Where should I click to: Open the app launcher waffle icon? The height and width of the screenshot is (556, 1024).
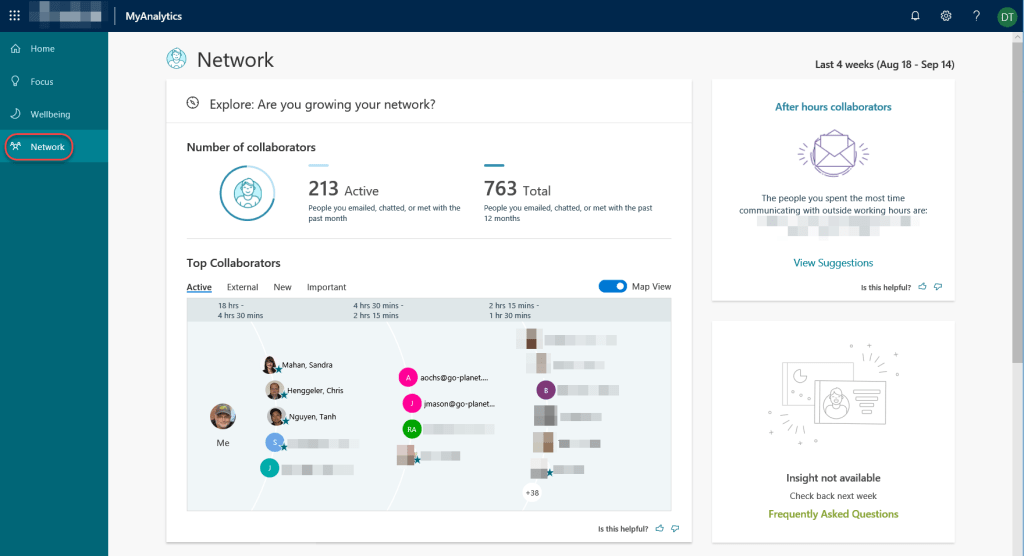[14, 16]
